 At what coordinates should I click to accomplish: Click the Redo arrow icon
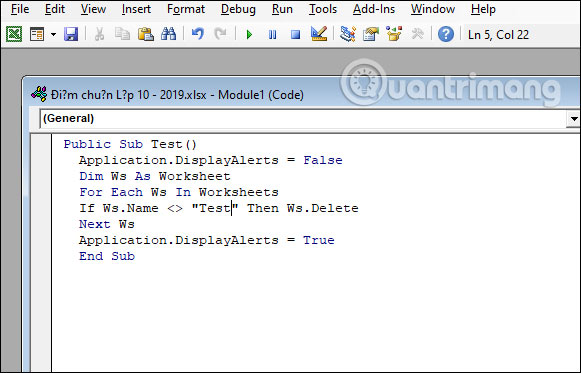[x=220, y=34]
